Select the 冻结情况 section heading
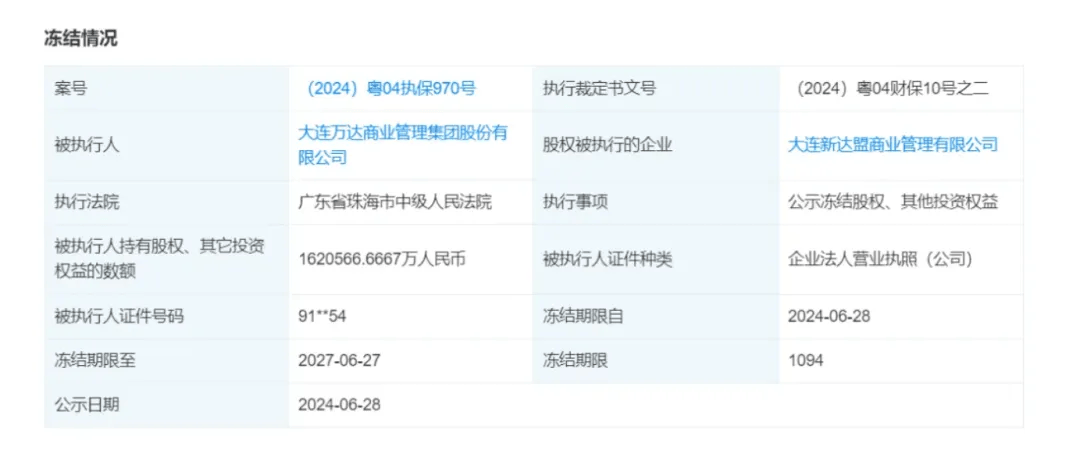The width and height of the screenshot is (1080, 465). pyautogui.click(x=81, y=38)
